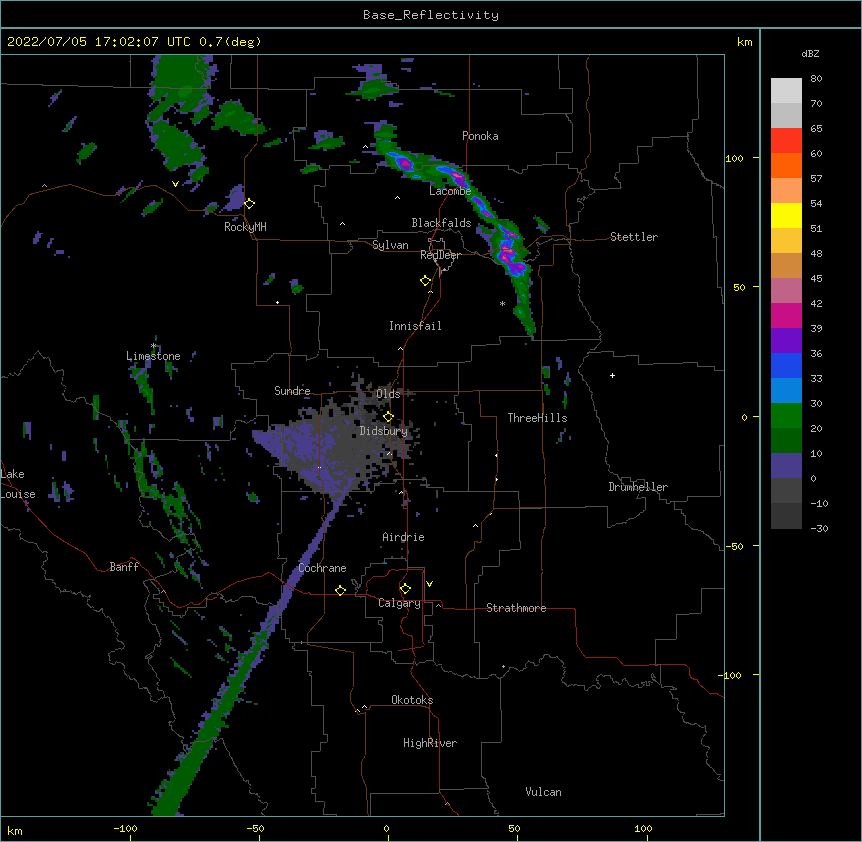The width and height of the screenshot is (862, 842).
Task: Click the red 60-65 dBZ legend swatch
Action: pyautogui.click(x=786, y=140)
